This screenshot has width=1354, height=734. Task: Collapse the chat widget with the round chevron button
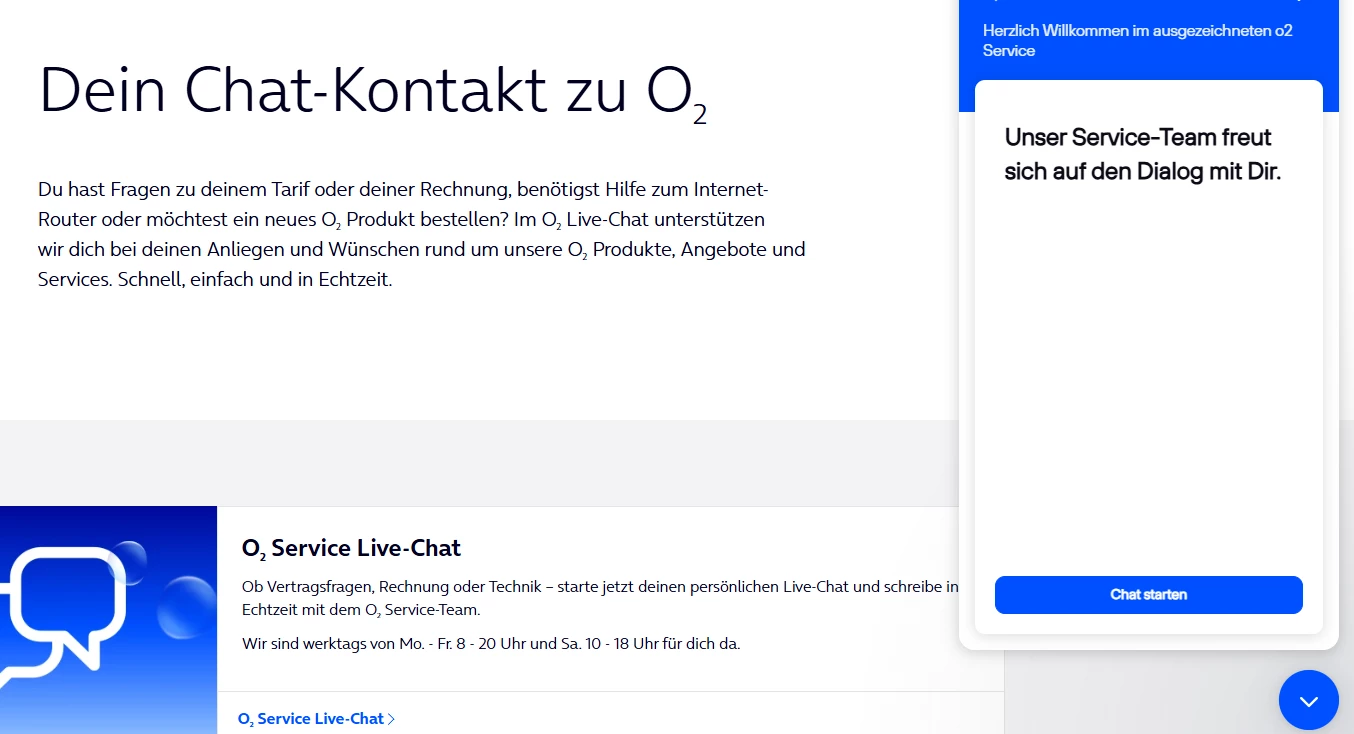click(1308, 700)
